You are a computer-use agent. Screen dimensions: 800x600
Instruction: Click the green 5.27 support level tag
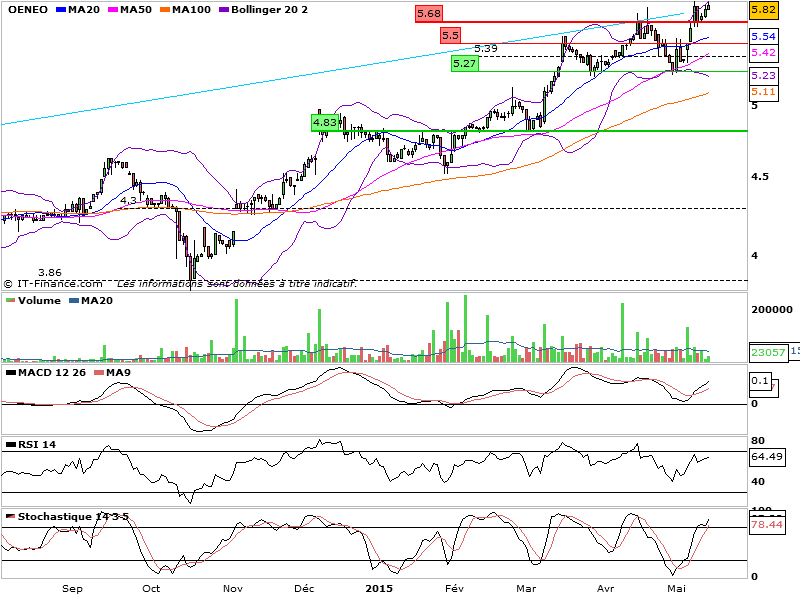(465, 64)
